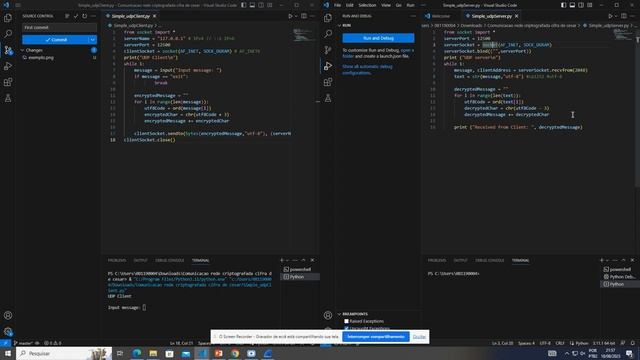The width and height of the screenshot is (640, 360).
Task: Select powershell terminal in left panel list
Action: pyautogui.click(x=300, y=269)
